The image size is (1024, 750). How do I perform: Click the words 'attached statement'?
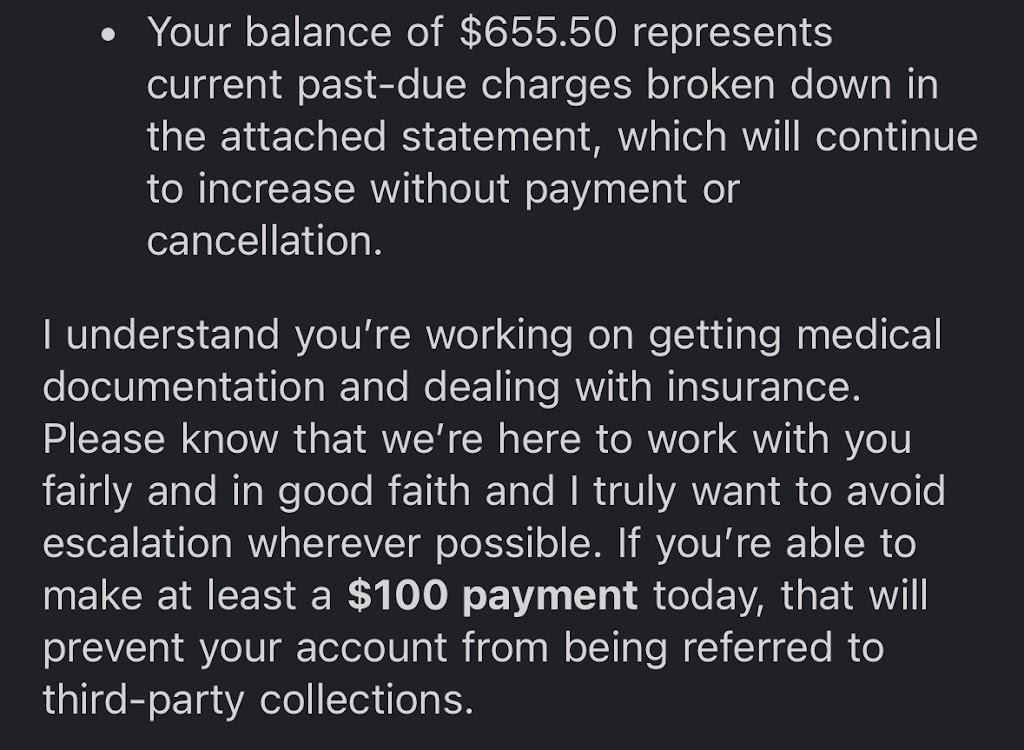(403, 136)
